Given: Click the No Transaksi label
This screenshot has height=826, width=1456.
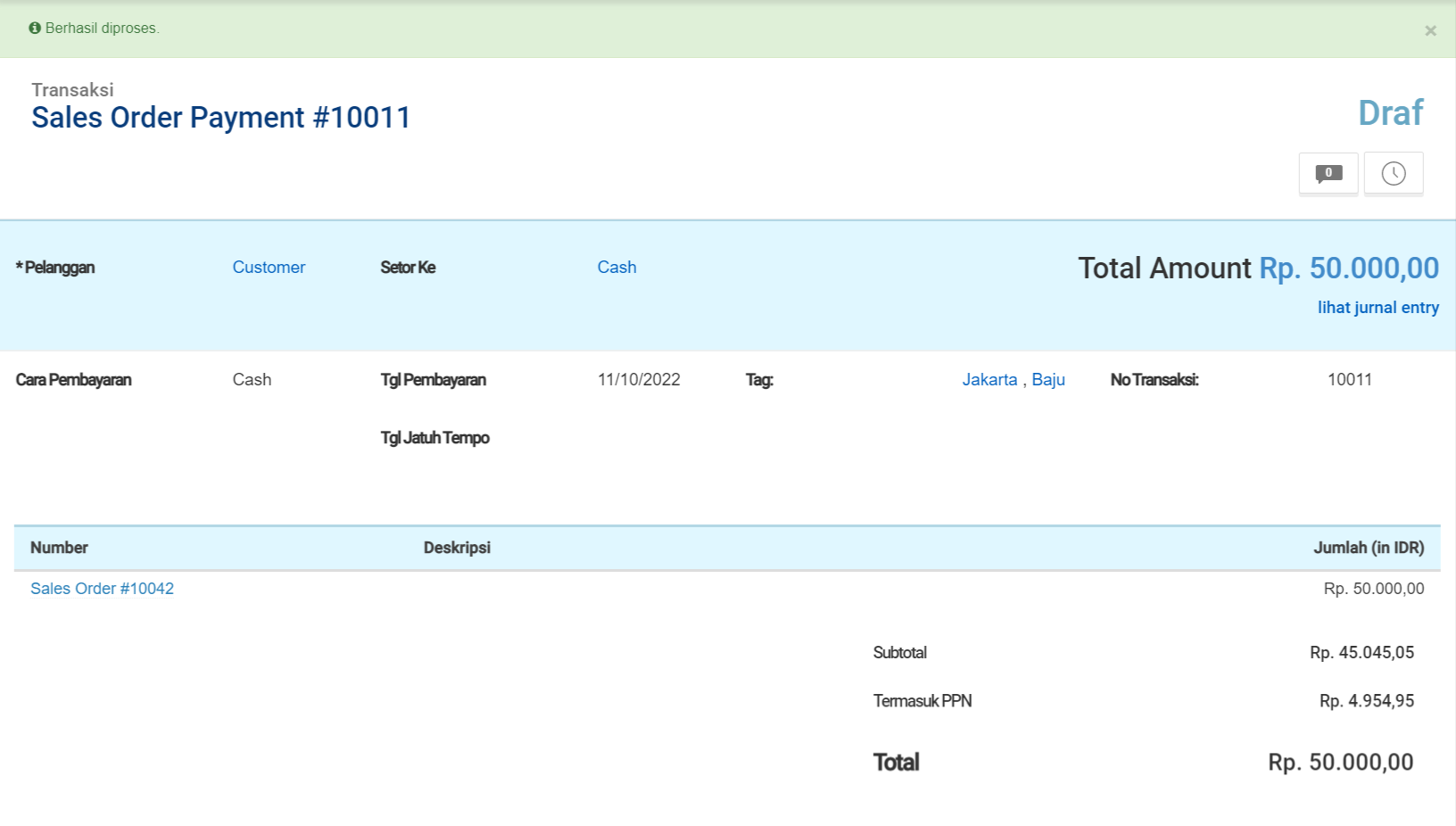Looking at the screenshot, I should [x=1154, y=379].
